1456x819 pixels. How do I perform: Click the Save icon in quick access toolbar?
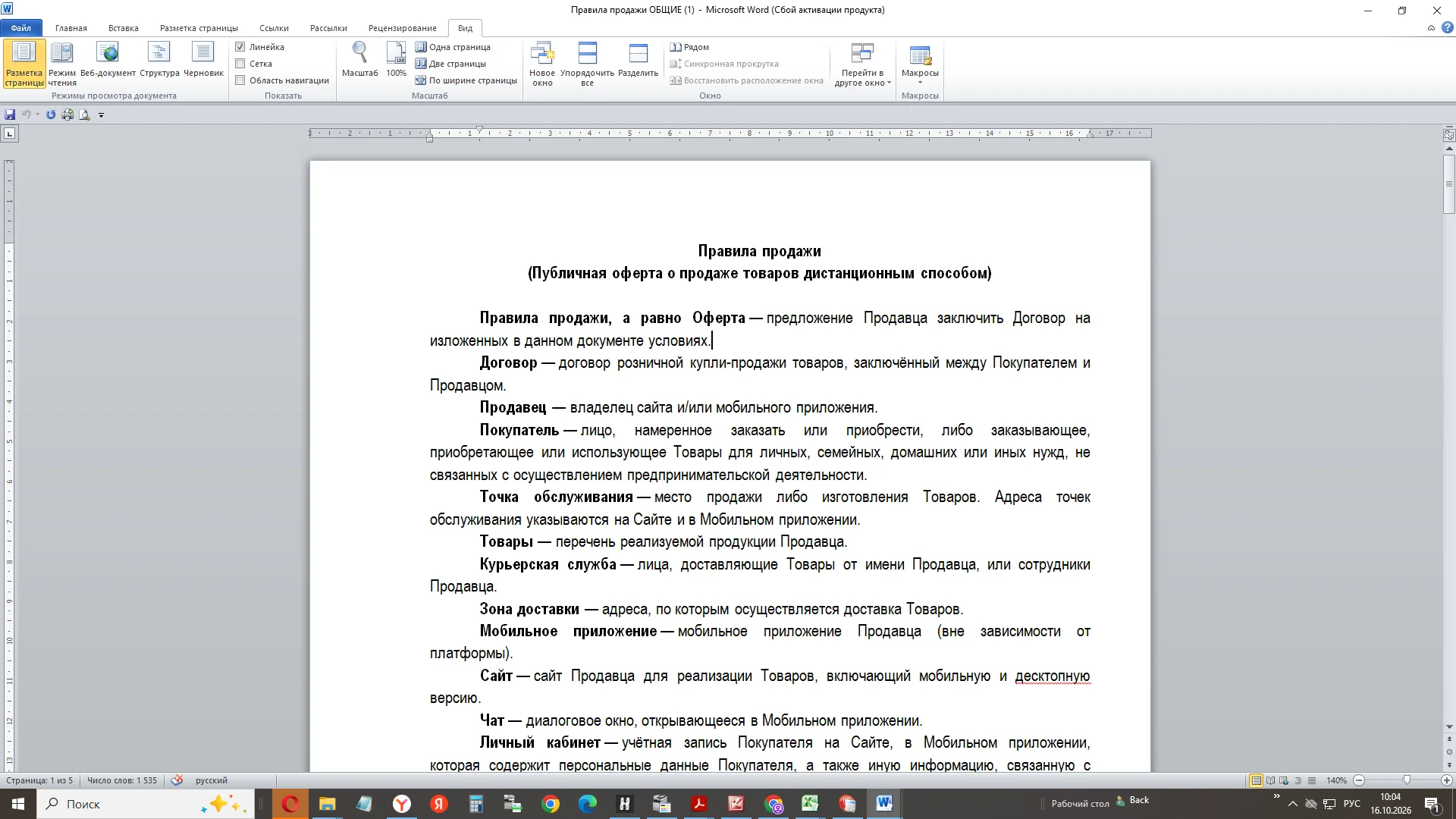click(x=10, y=115)
